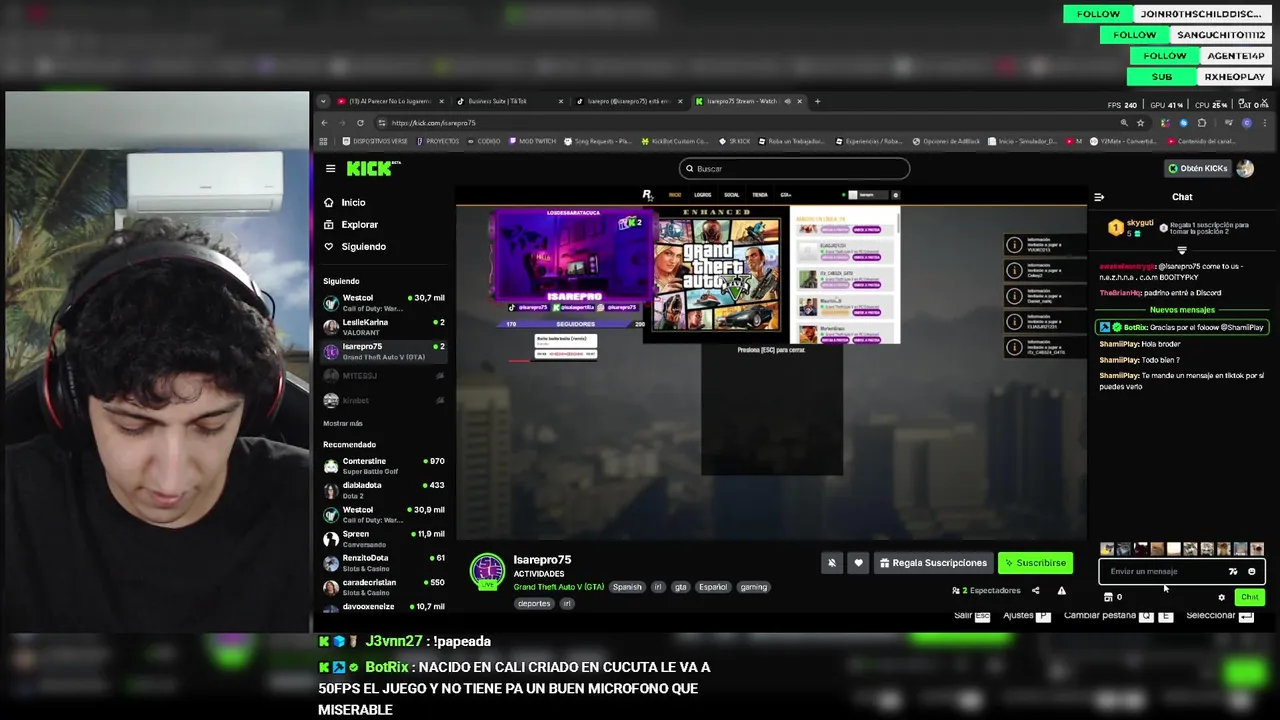Click the report warning triangle icon
Screen dimensions: 1280x720
[x=1061, y=591]
